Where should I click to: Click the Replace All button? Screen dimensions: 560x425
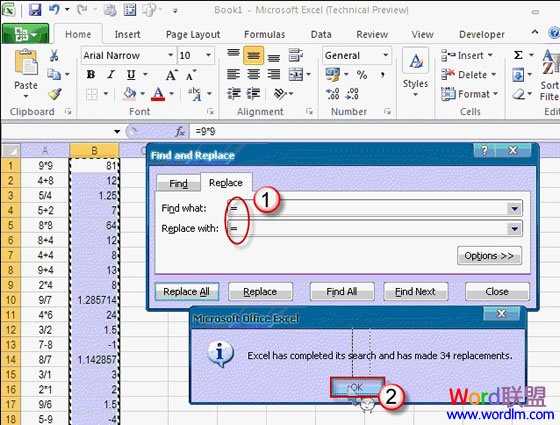(x=186, y=291)
